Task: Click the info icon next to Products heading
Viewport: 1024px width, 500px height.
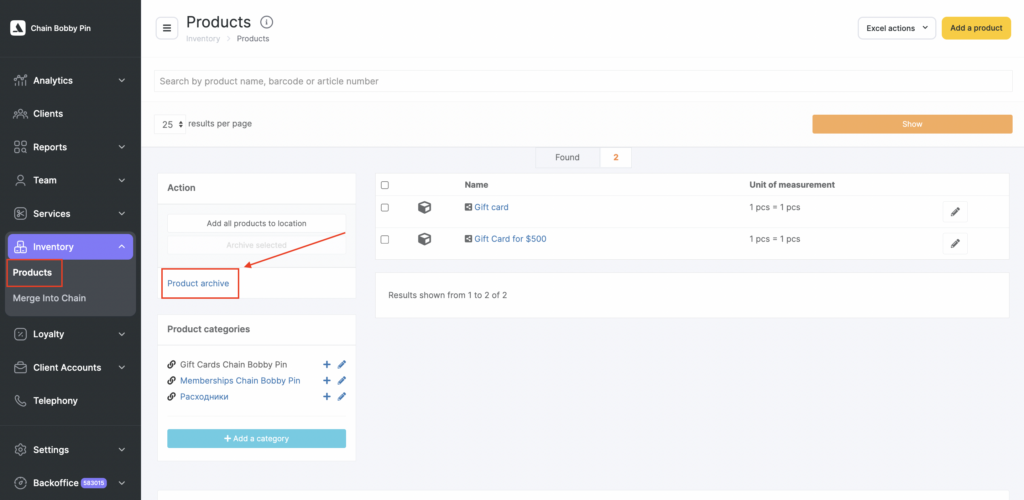Action: (266, 22)
